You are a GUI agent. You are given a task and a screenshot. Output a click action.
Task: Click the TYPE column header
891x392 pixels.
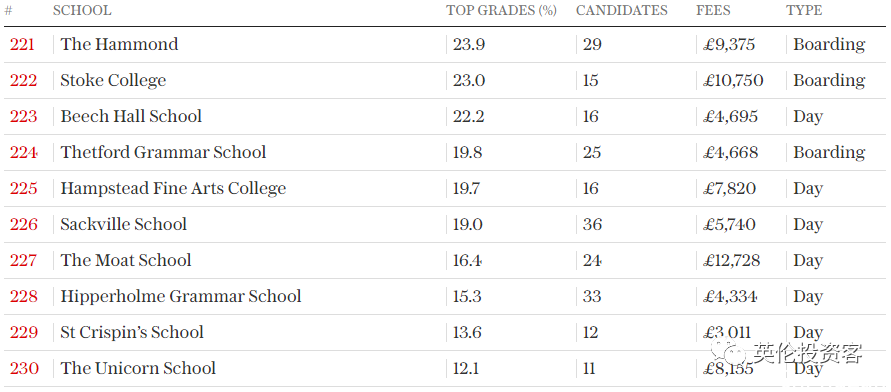point(804,11)
